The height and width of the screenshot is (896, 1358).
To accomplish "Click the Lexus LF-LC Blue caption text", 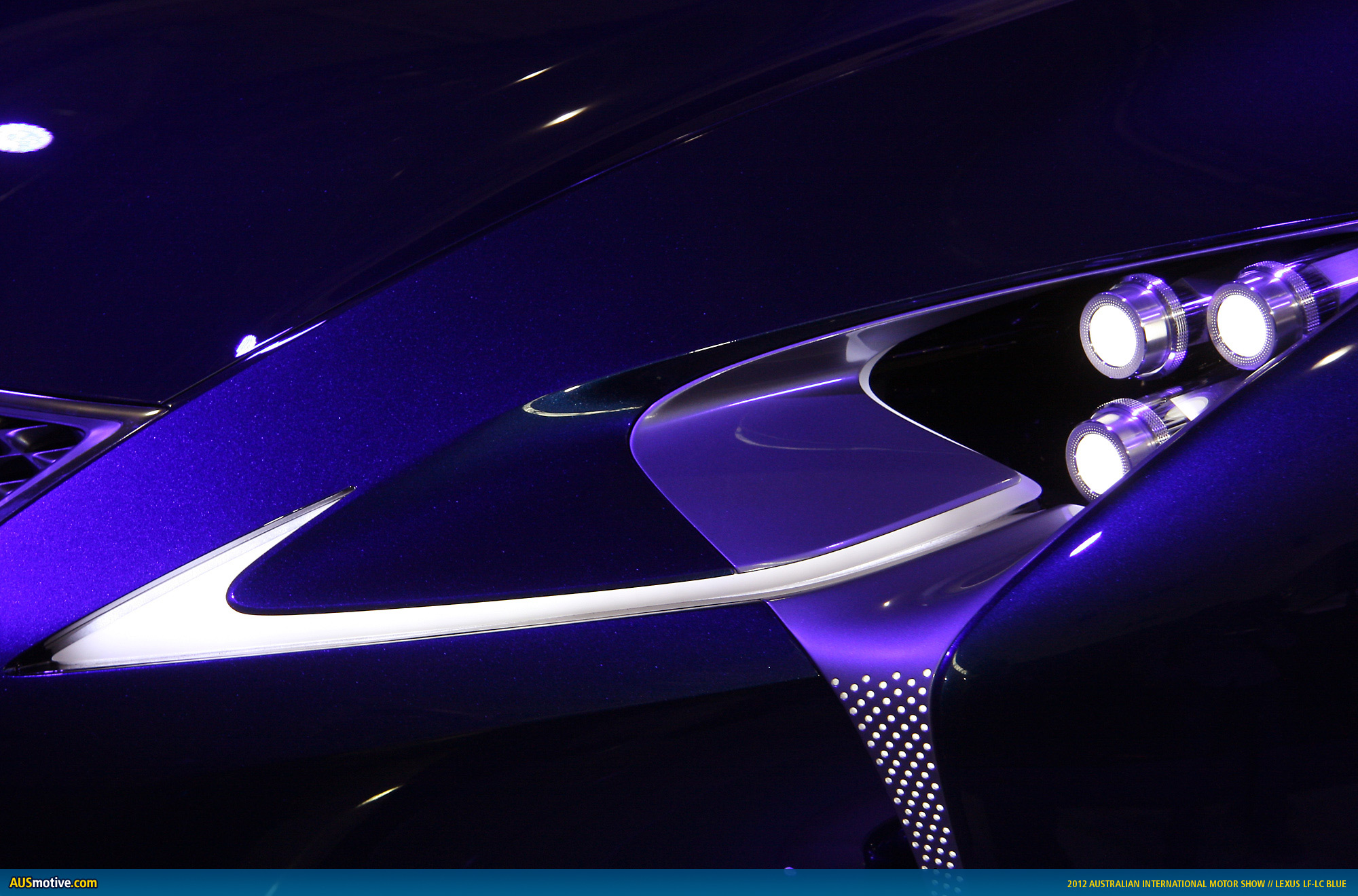I will pyautogui.click(x=1310, y=884).
